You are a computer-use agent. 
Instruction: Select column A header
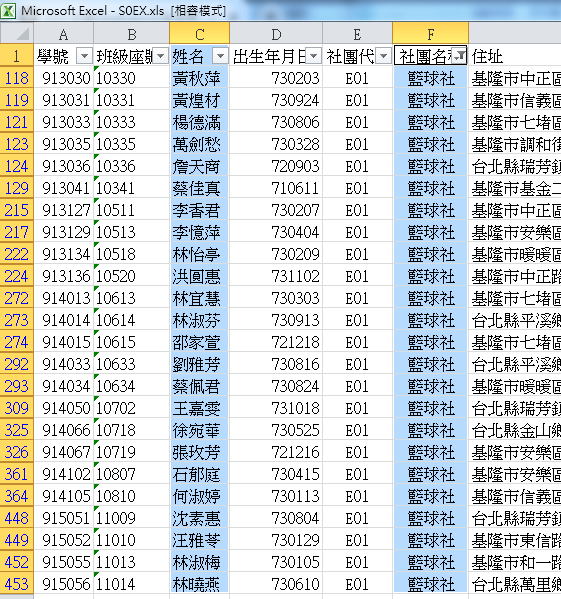pos(63,33)
